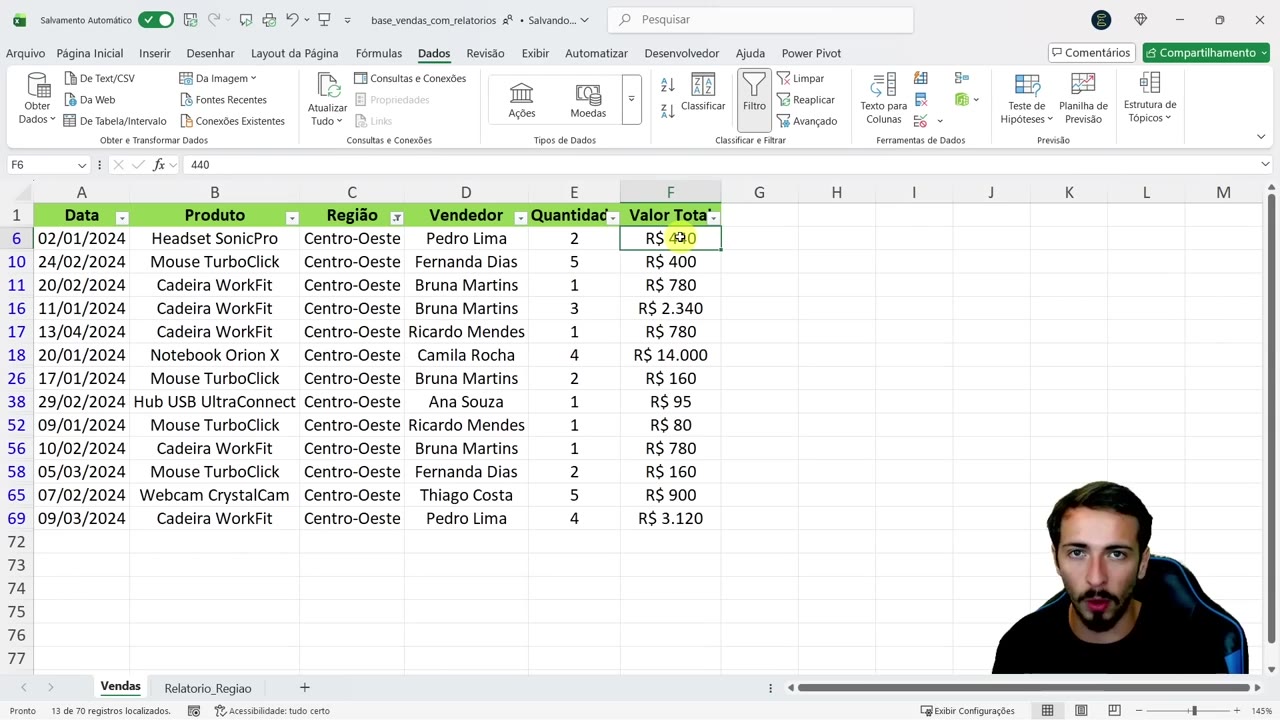Open the Atualizar Tudo dropdown
The height and width of the screenshot is (720, 1280).
click(327, 99)
